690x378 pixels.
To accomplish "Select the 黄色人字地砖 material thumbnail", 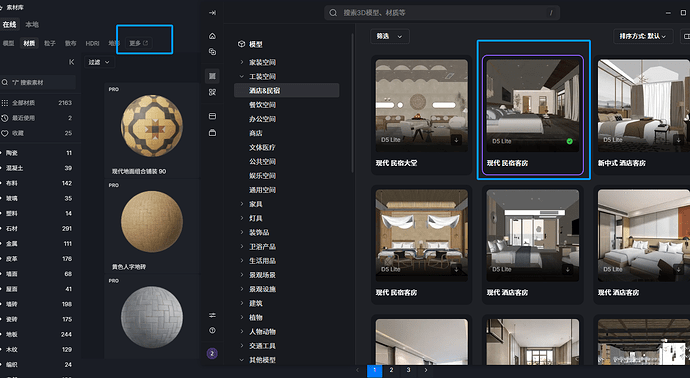I will click(152, 221).
